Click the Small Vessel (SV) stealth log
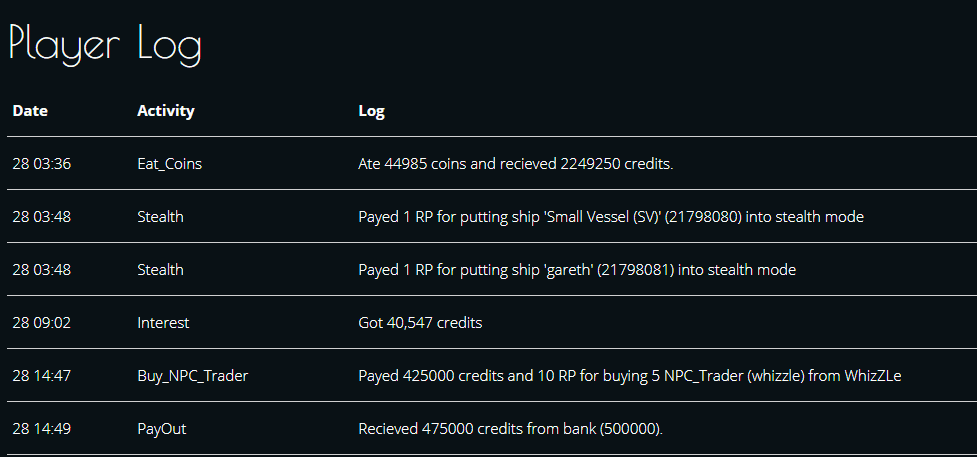Screen dimensions: 977x457 point(611,217)
